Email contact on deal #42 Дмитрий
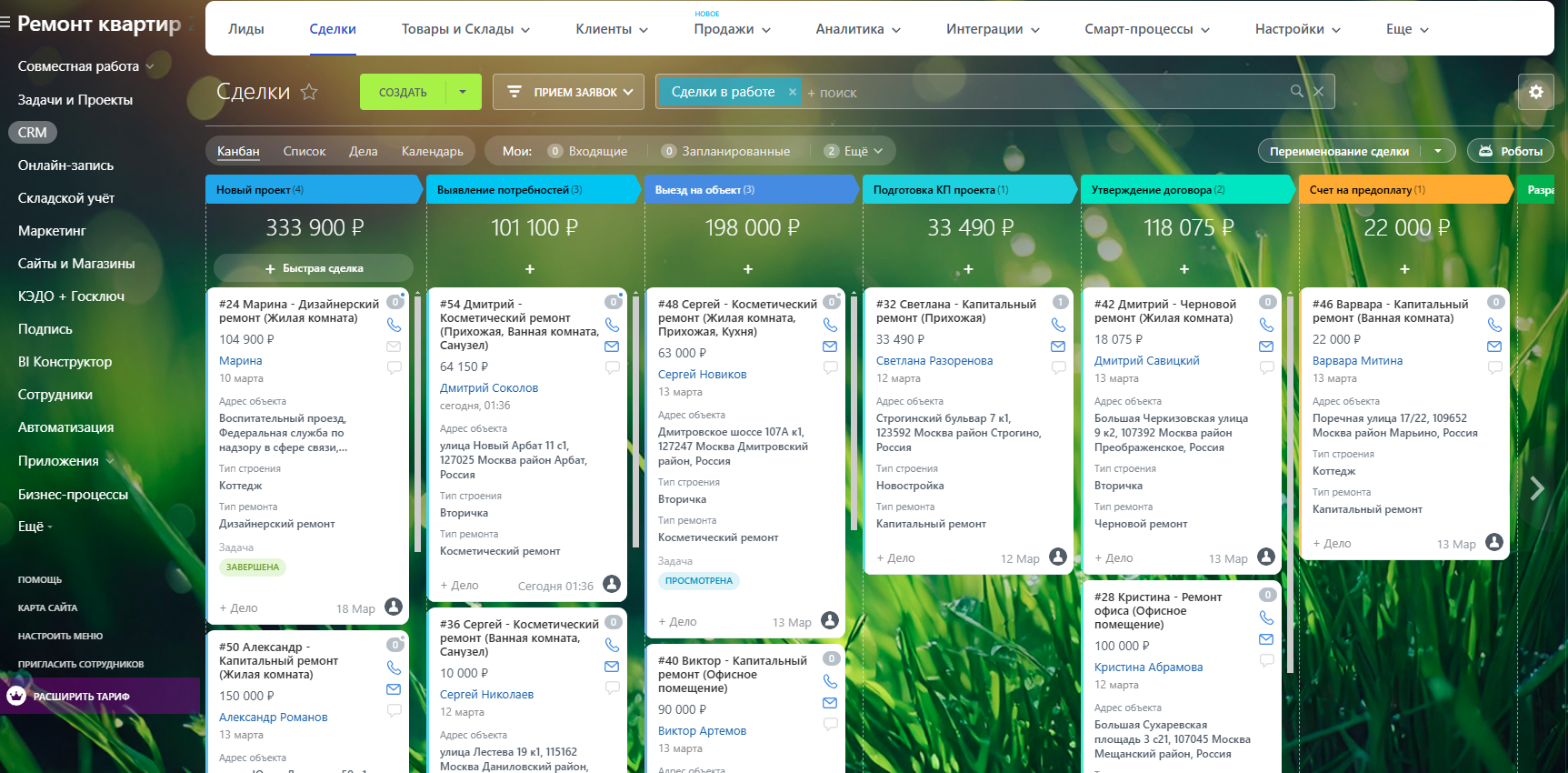Viewport: 1568px width, 773px height. pos(1266,346)
